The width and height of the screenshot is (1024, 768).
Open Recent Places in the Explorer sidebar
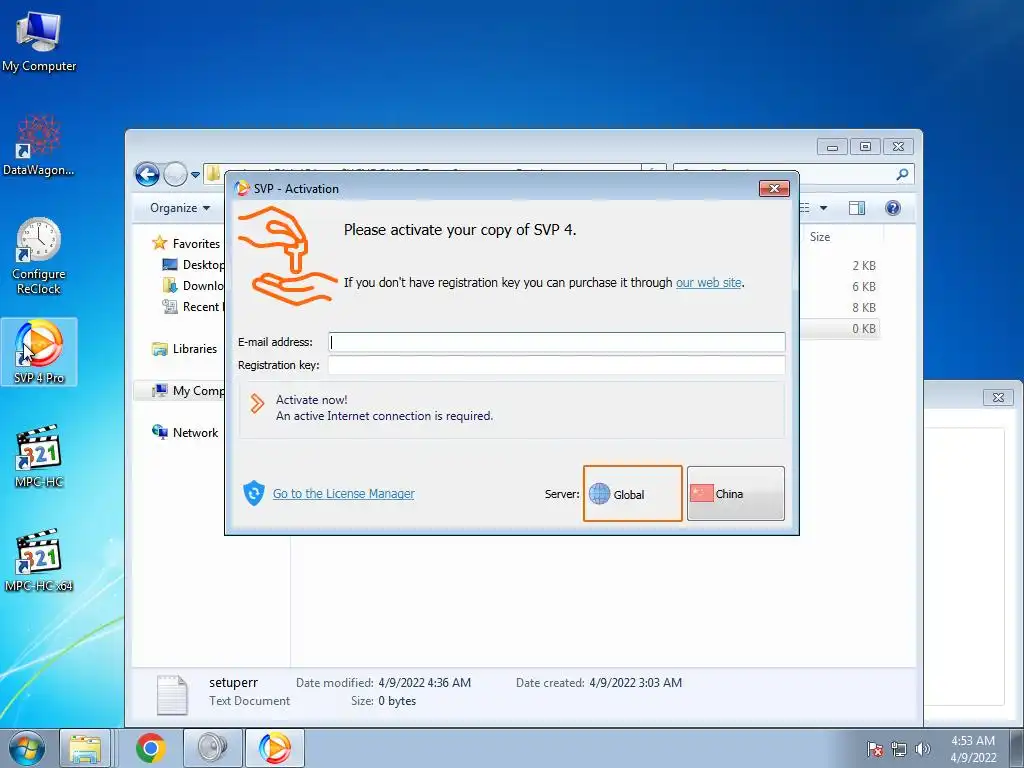tap(193, 306)
